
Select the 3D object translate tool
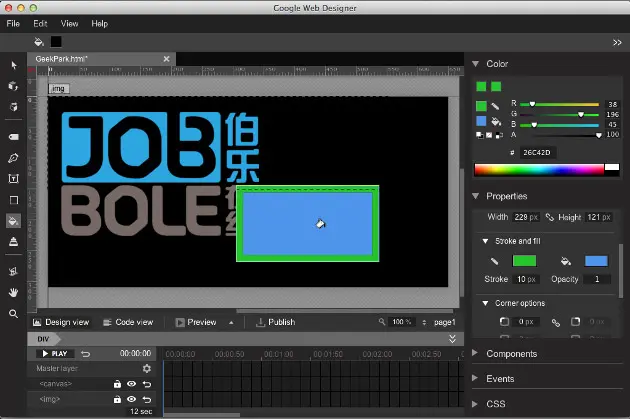click(x=14, y=107)
